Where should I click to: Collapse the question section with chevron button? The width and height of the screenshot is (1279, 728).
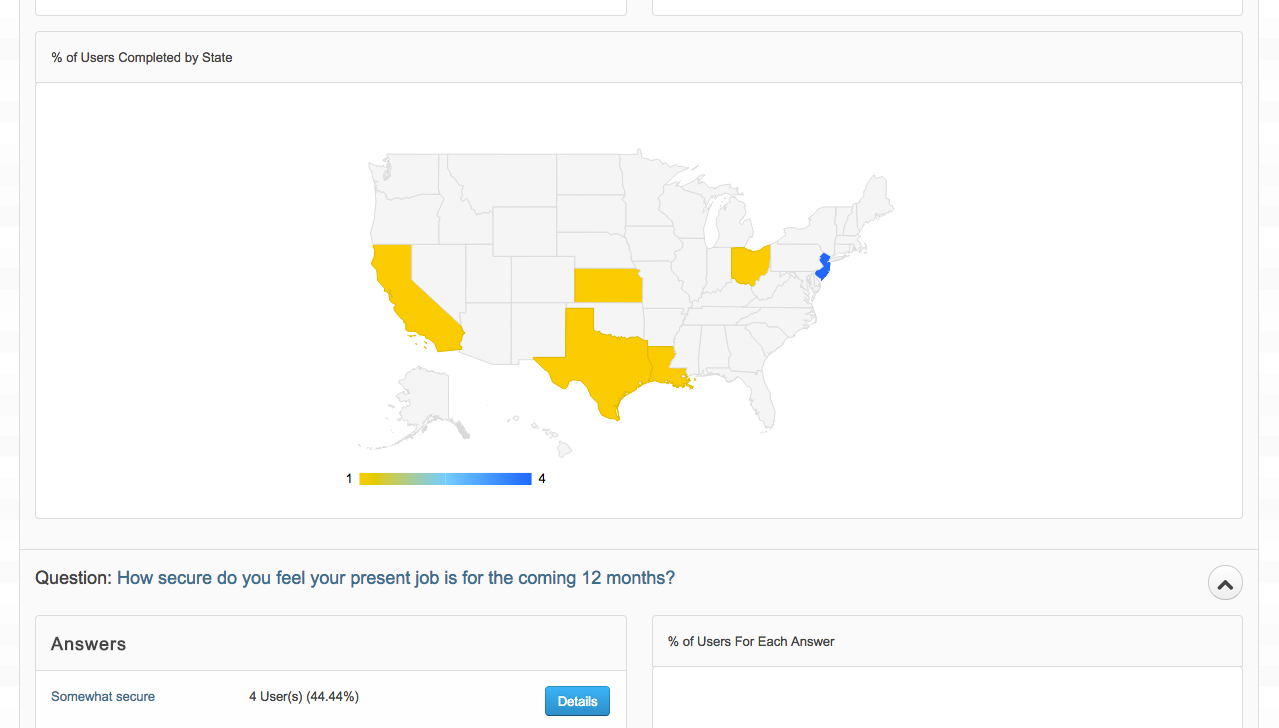1225,583
